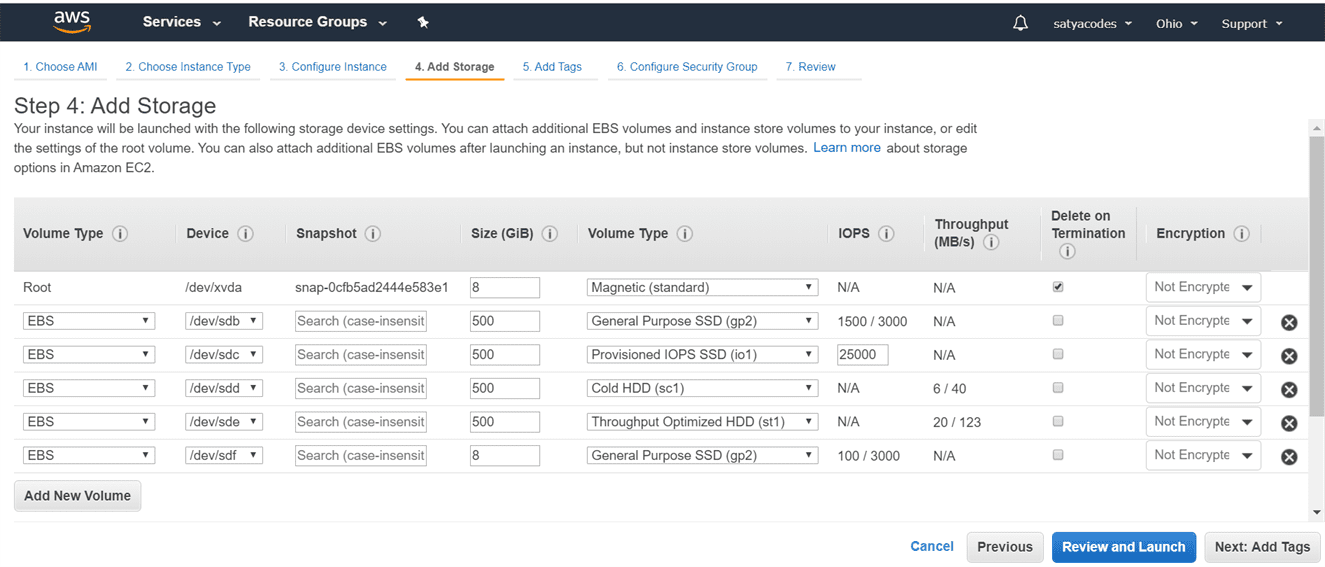Open the Services menu

tap(182, 22)
